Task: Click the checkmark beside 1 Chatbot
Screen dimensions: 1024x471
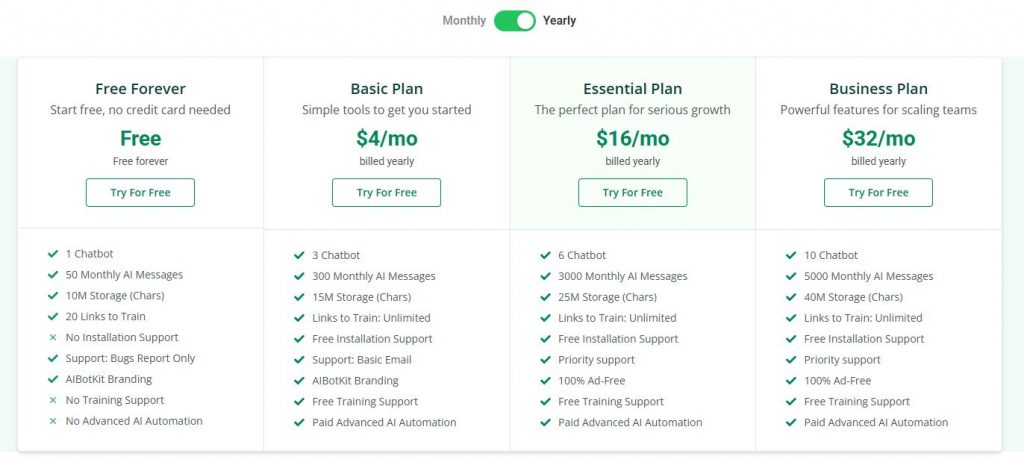Action: [53, 254]
